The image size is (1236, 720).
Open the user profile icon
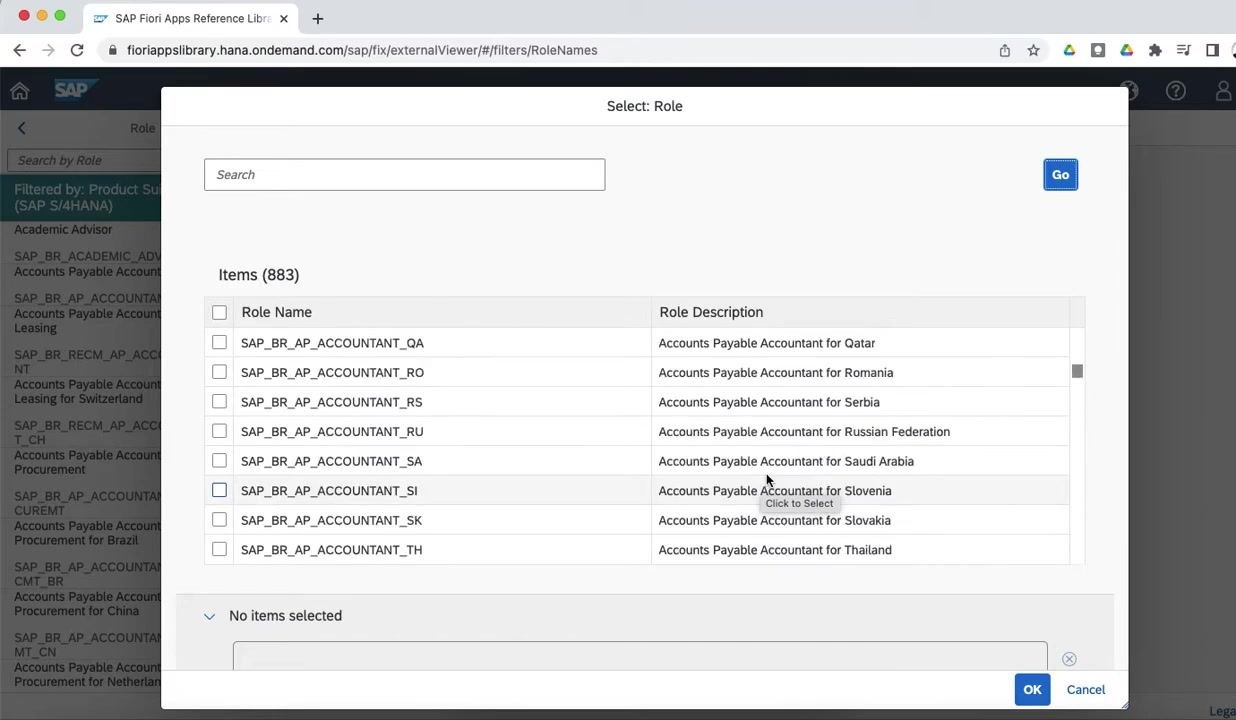click(1224, 91)
